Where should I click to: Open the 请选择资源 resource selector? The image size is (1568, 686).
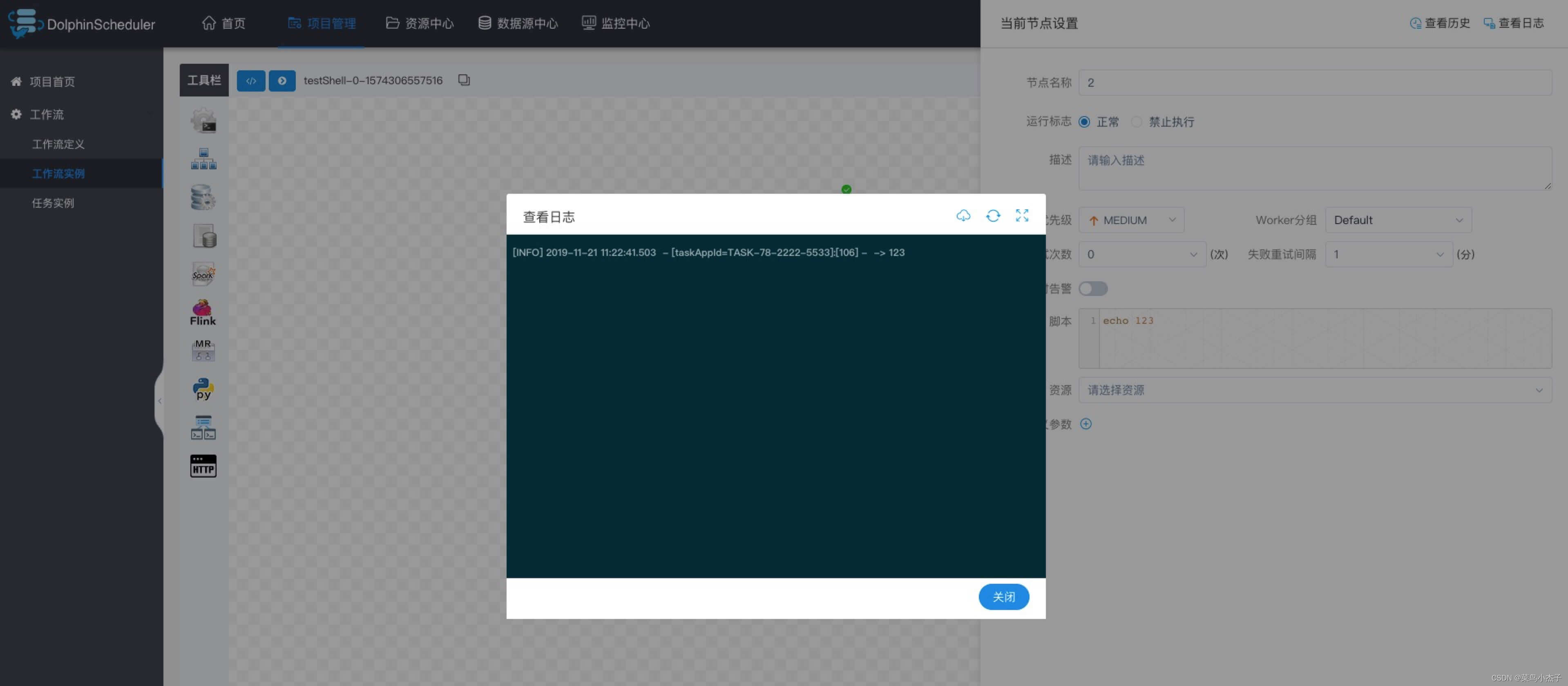click(1315, 390)
